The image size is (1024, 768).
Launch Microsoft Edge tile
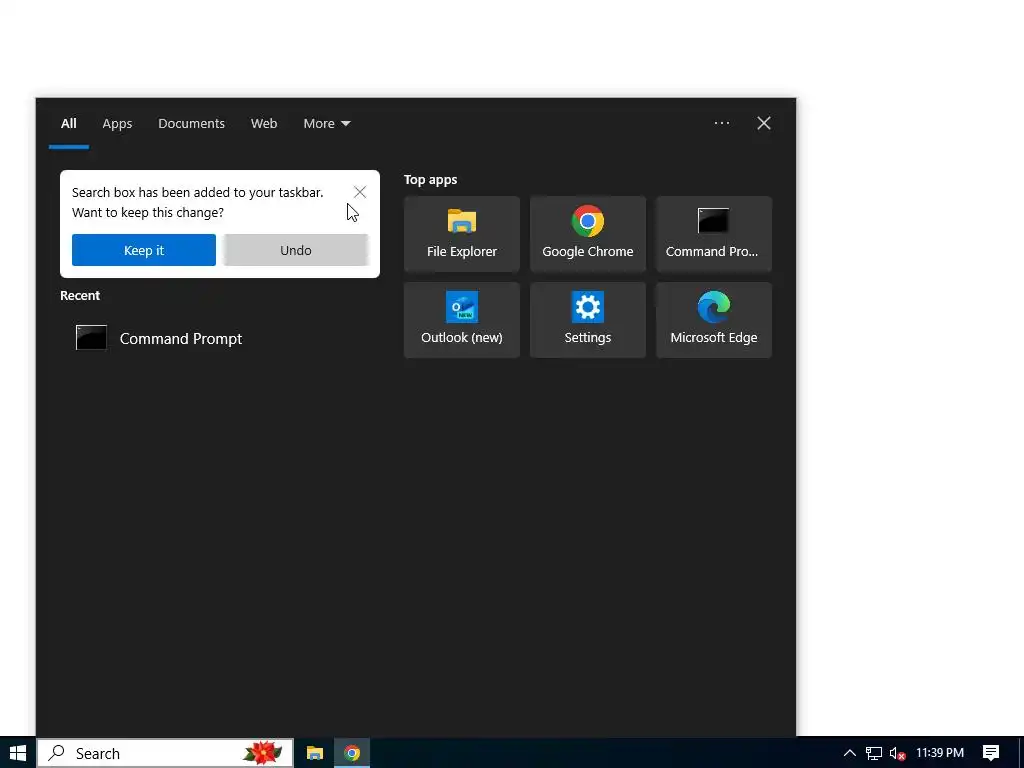pos(714,320)
